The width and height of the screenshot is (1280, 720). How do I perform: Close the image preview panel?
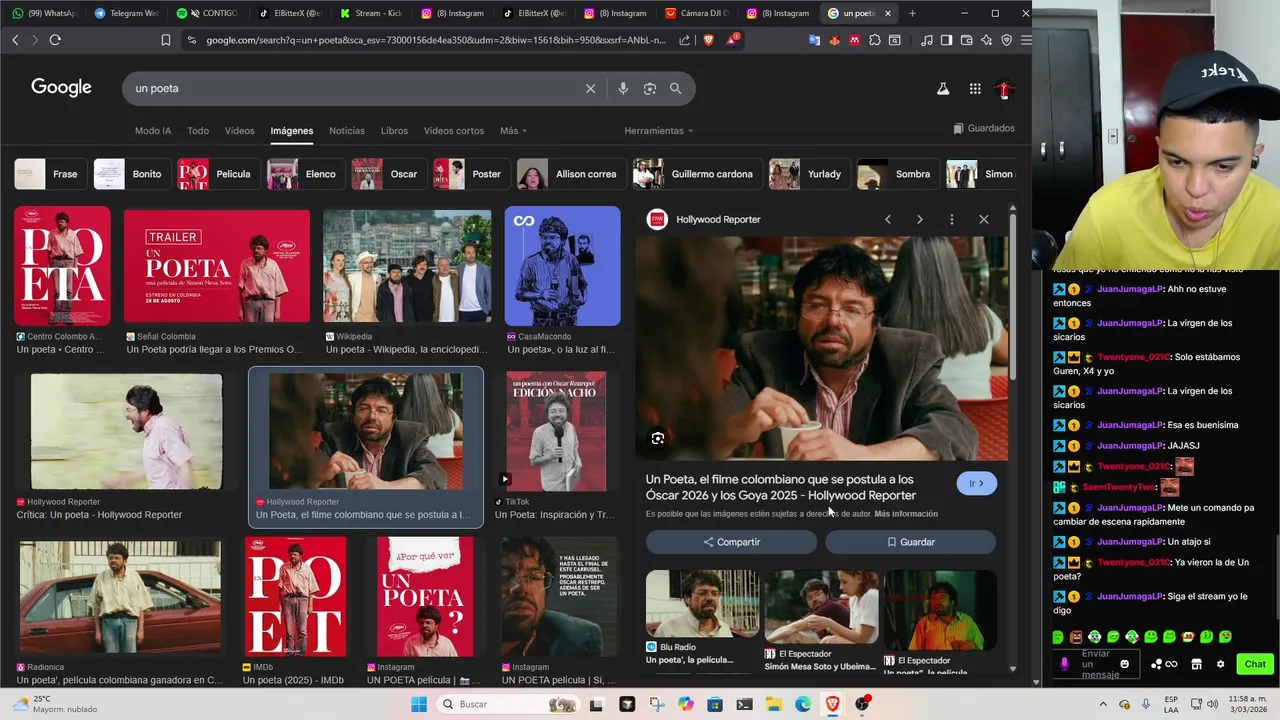(984, 219)
